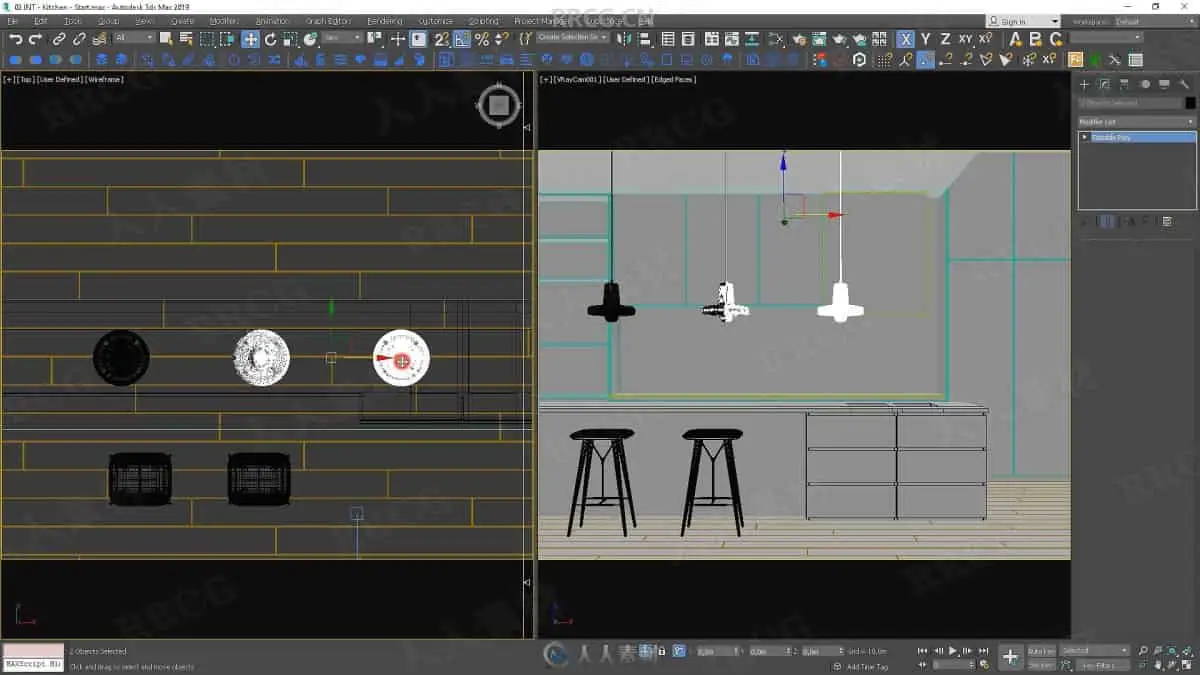Open the Graph Editors menu
Image resolution: width=1200 pixels, height=675 pixels.
(x=328, y=21)
